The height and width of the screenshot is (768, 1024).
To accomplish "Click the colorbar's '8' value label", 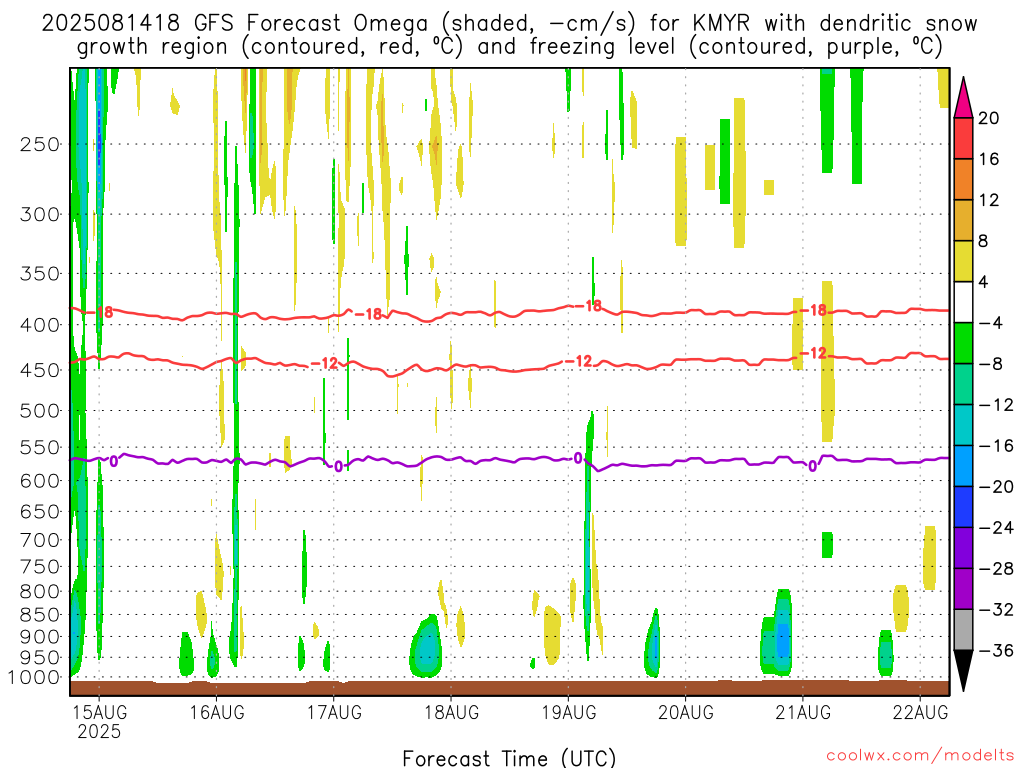I will click(x=984, y=241).
